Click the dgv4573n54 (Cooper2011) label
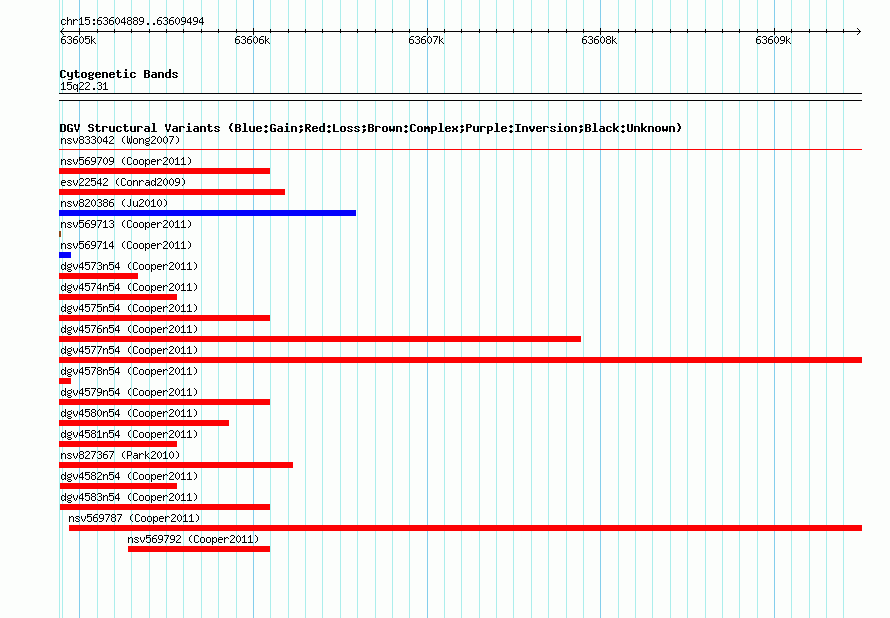 129,266
